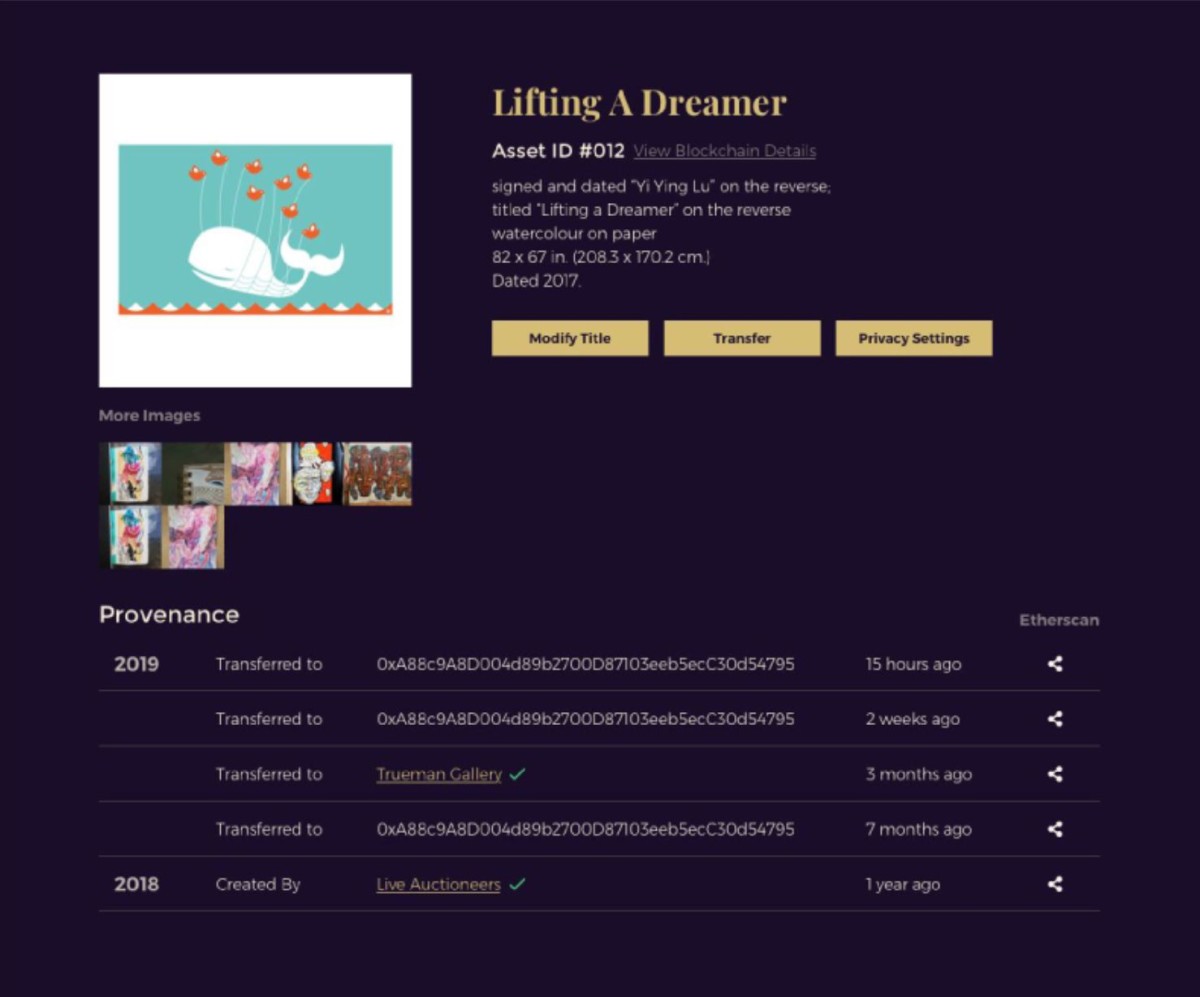Select first thumbnail in bottom More Images row
The height and width of the screenshot is (997, 1200).
[x=131, y=537]
